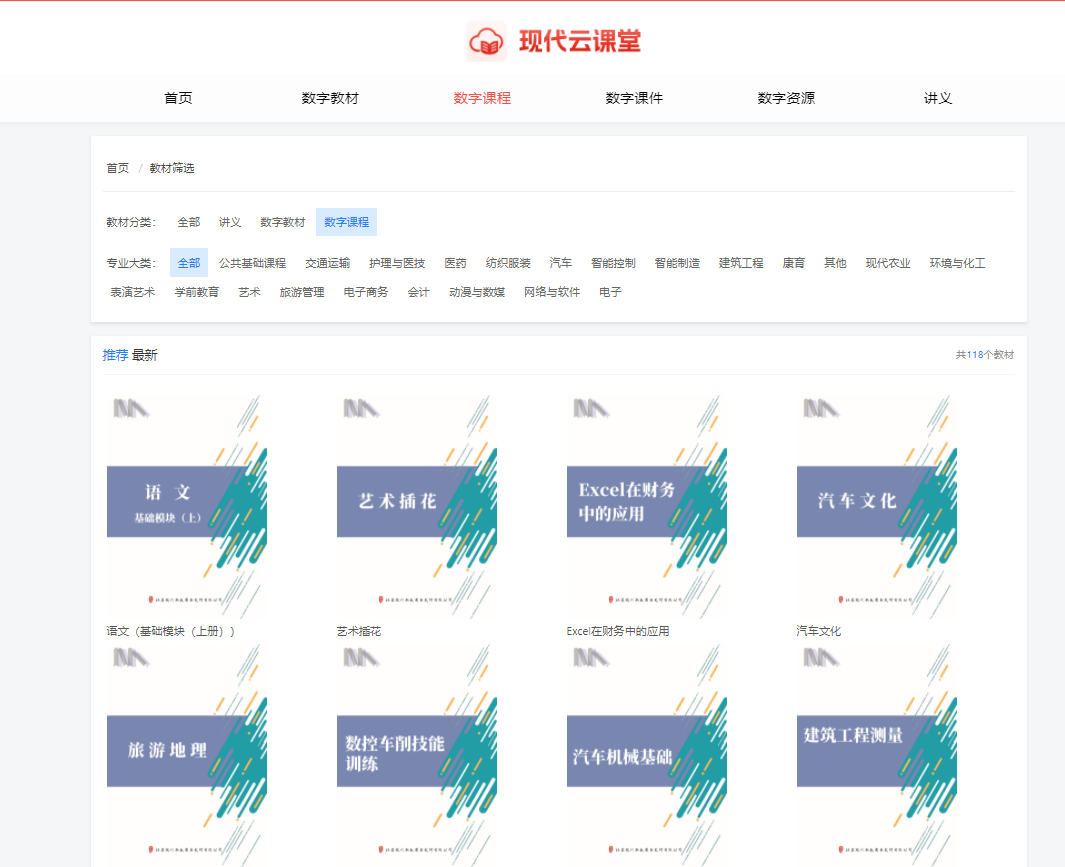This screenshot has width=1065, height=867.
Task: Click the 现代云课堂 cloud logo icon
Action: tap(487, 42)
